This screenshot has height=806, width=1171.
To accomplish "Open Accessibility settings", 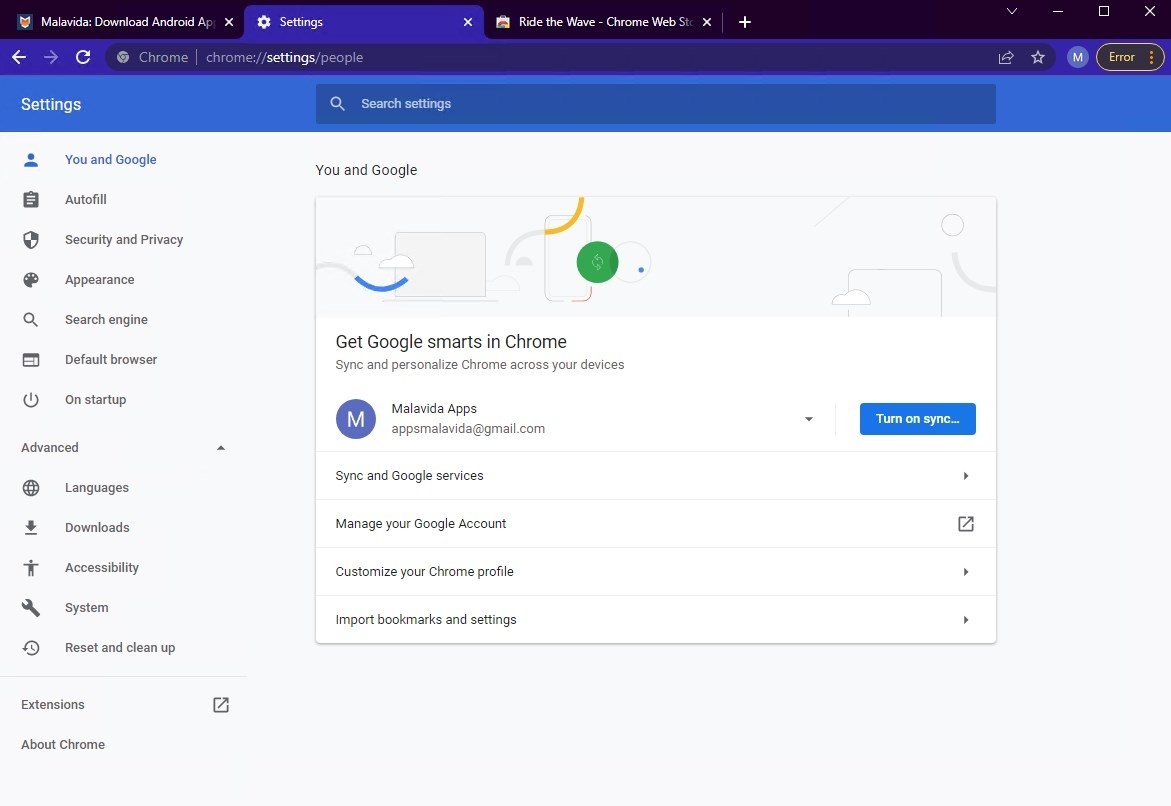I will click(x=102, y=568).
